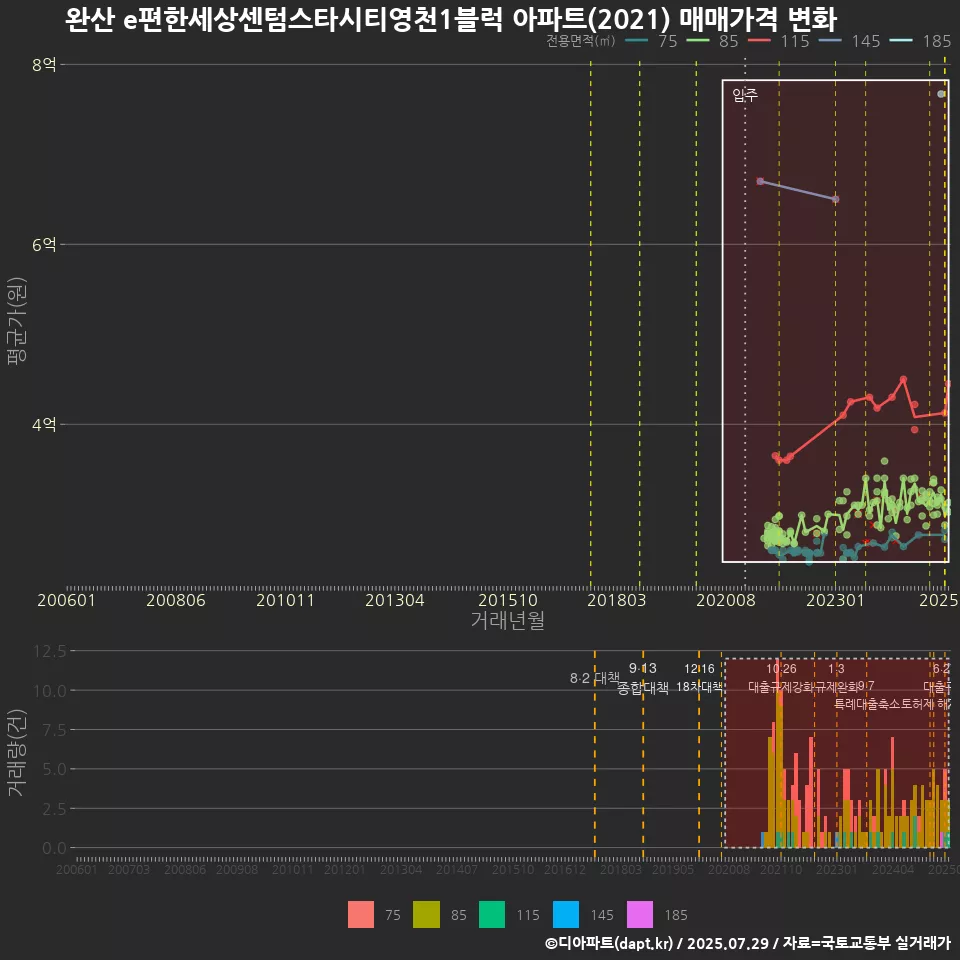This screenshot has width=960, height=960.
Task: Click the 202110 label on the volume chart axis
Action: pyautogui.click(x=781, y=869)
